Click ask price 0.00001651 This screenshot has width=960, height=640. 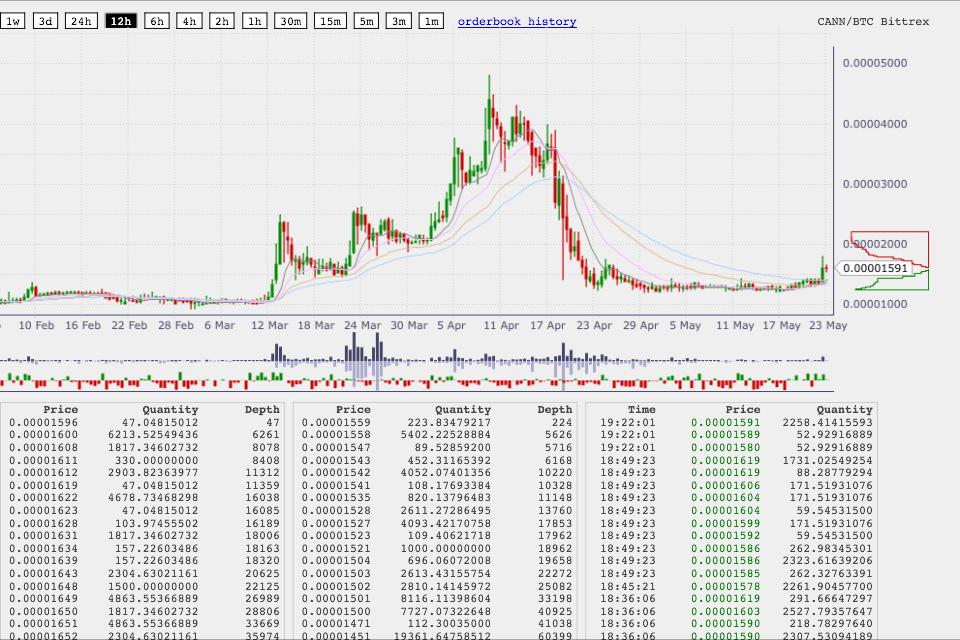coord(43,624)
